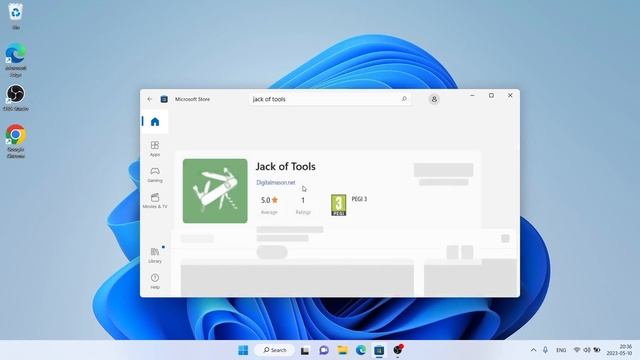Open the Library in sidebar
The width and height of the screenshot is (640, 360).
tap(155, 255)
